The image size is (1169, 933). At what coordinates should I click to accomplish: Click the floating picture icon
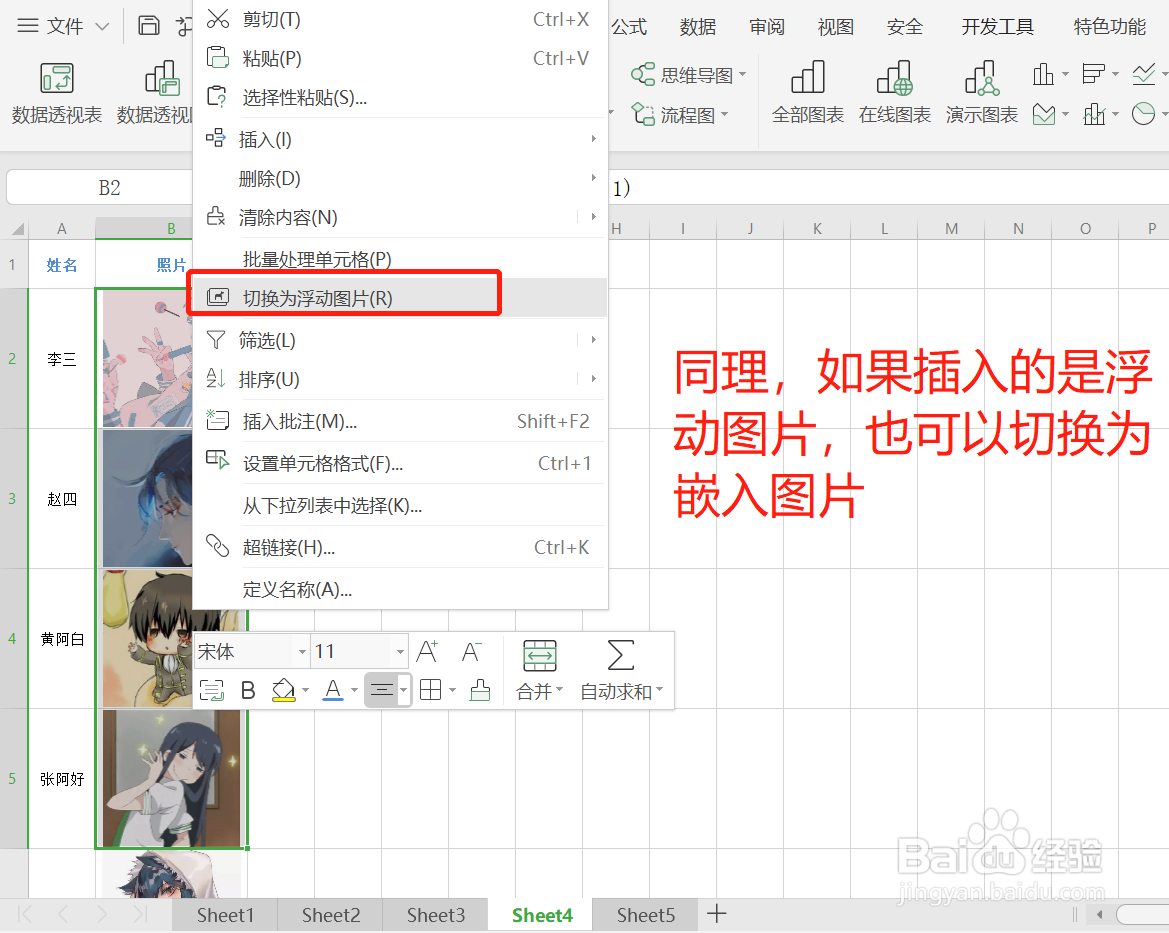218,297
